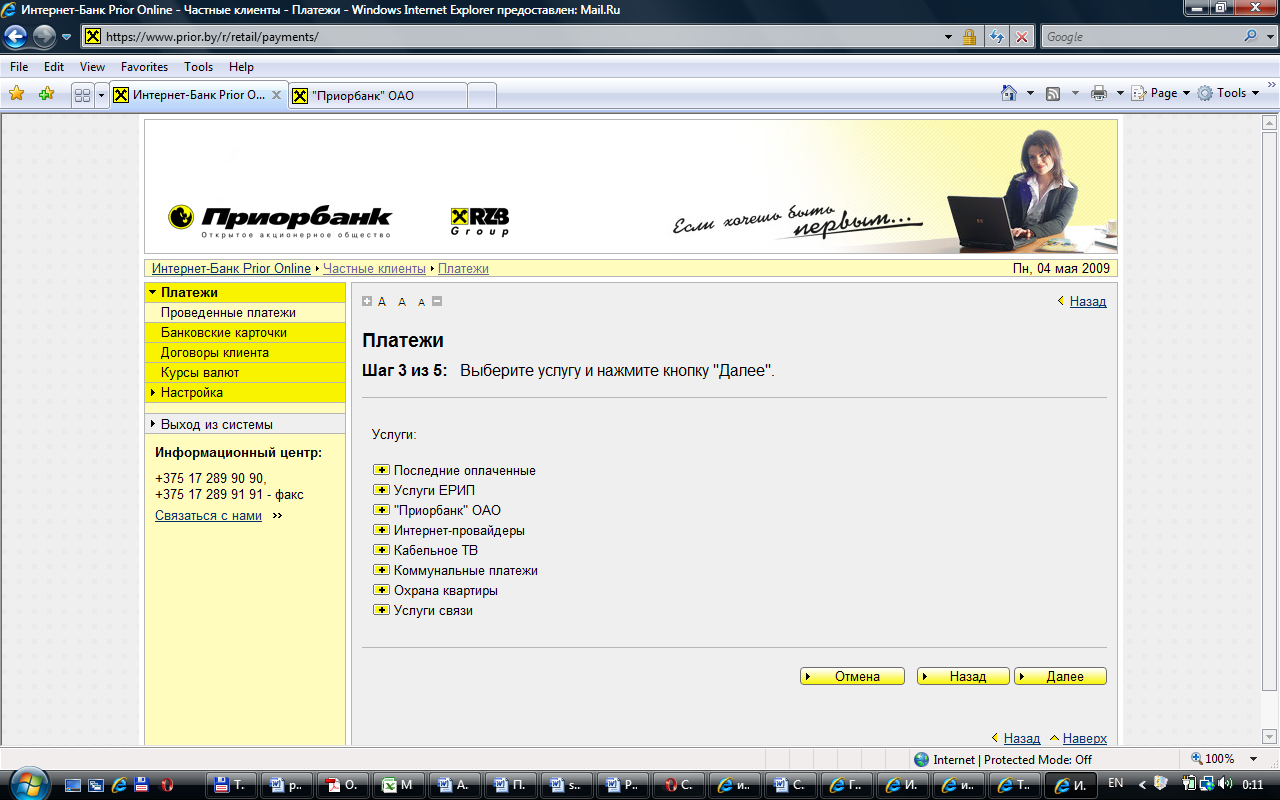Expand the Интернет-провайдеры group
The height and width of the screenshot is (800, 1280).
381,530
